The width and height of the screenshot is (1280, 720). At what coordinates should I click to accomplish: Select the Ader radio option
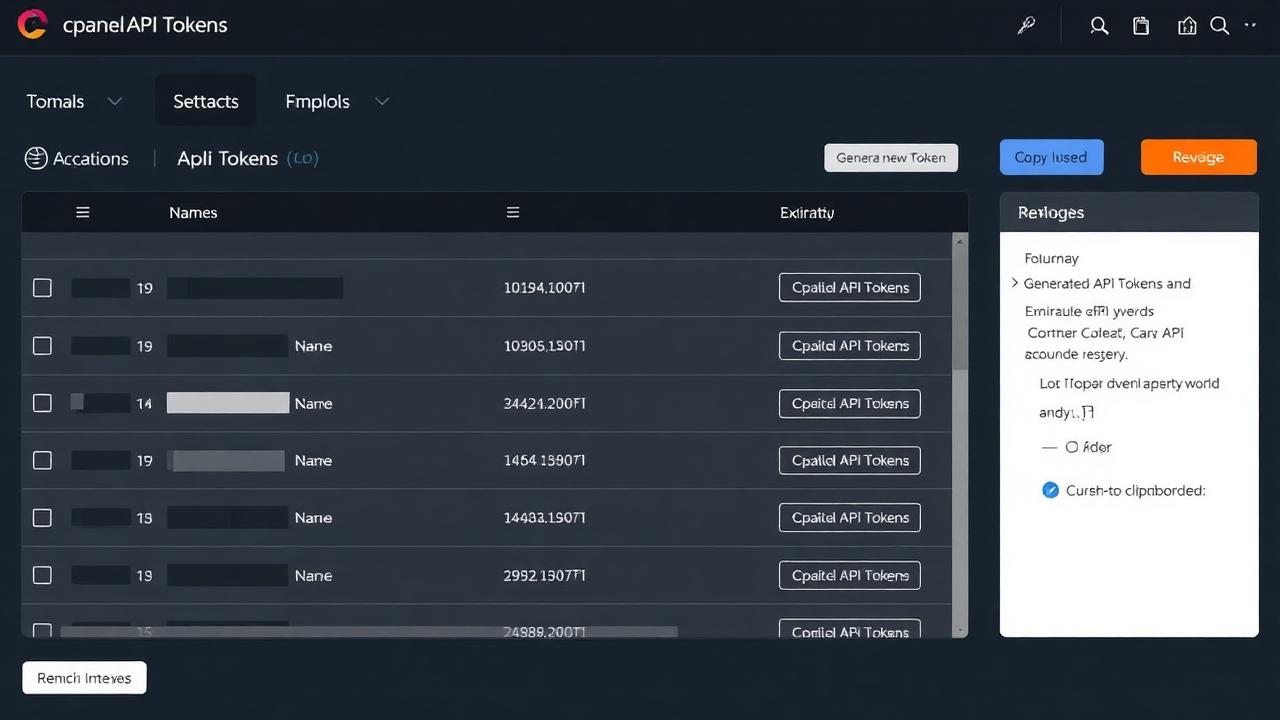point(1071,447)
